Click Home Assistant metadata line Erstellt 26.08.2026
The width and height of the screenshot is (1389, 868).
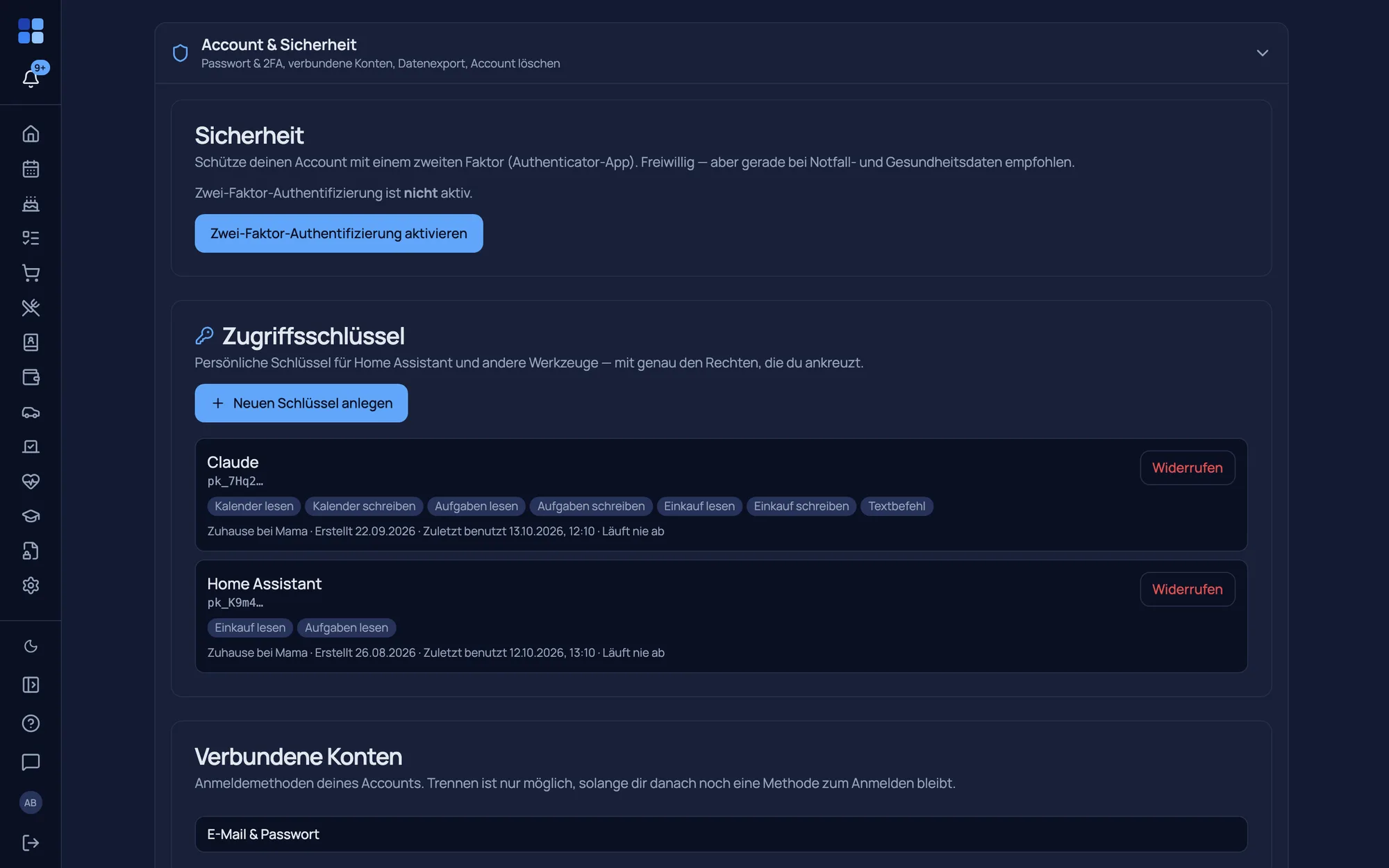click(435, 653)
